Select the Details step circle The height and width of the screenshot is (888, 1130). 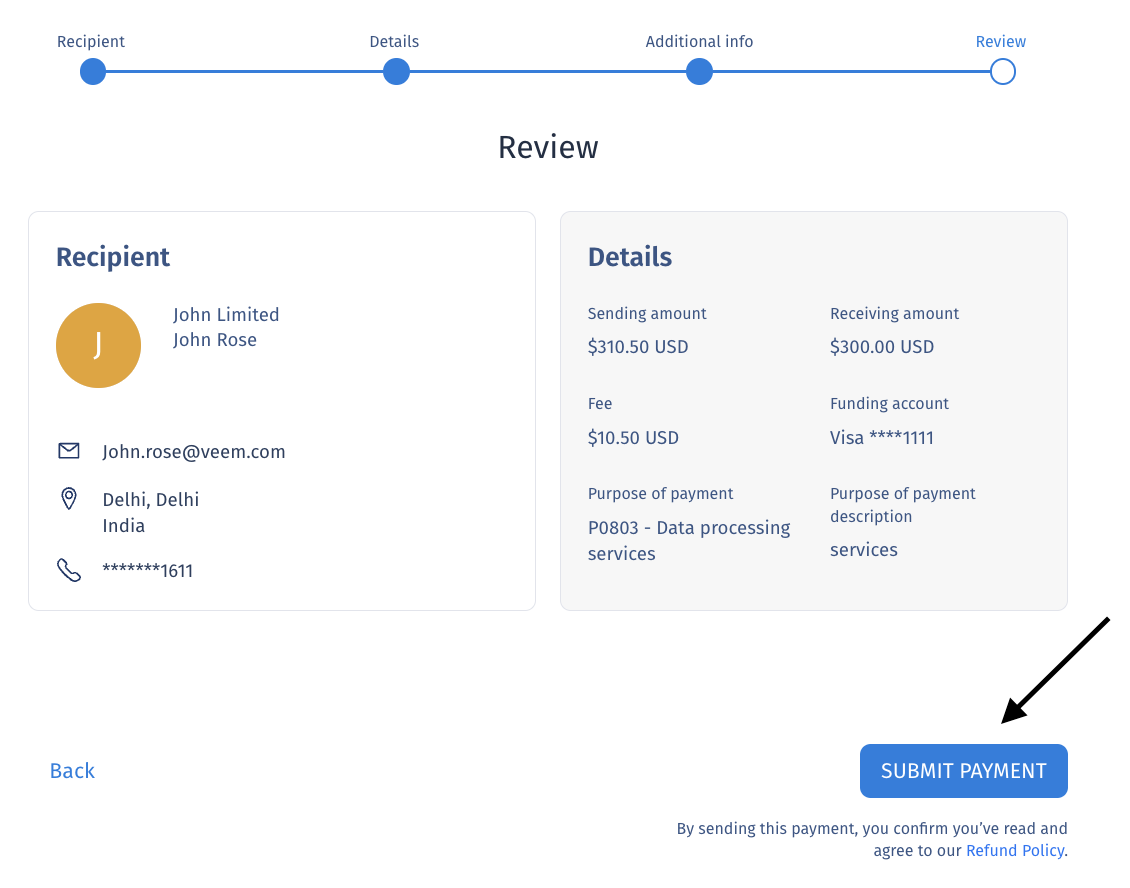pos(396,72)
